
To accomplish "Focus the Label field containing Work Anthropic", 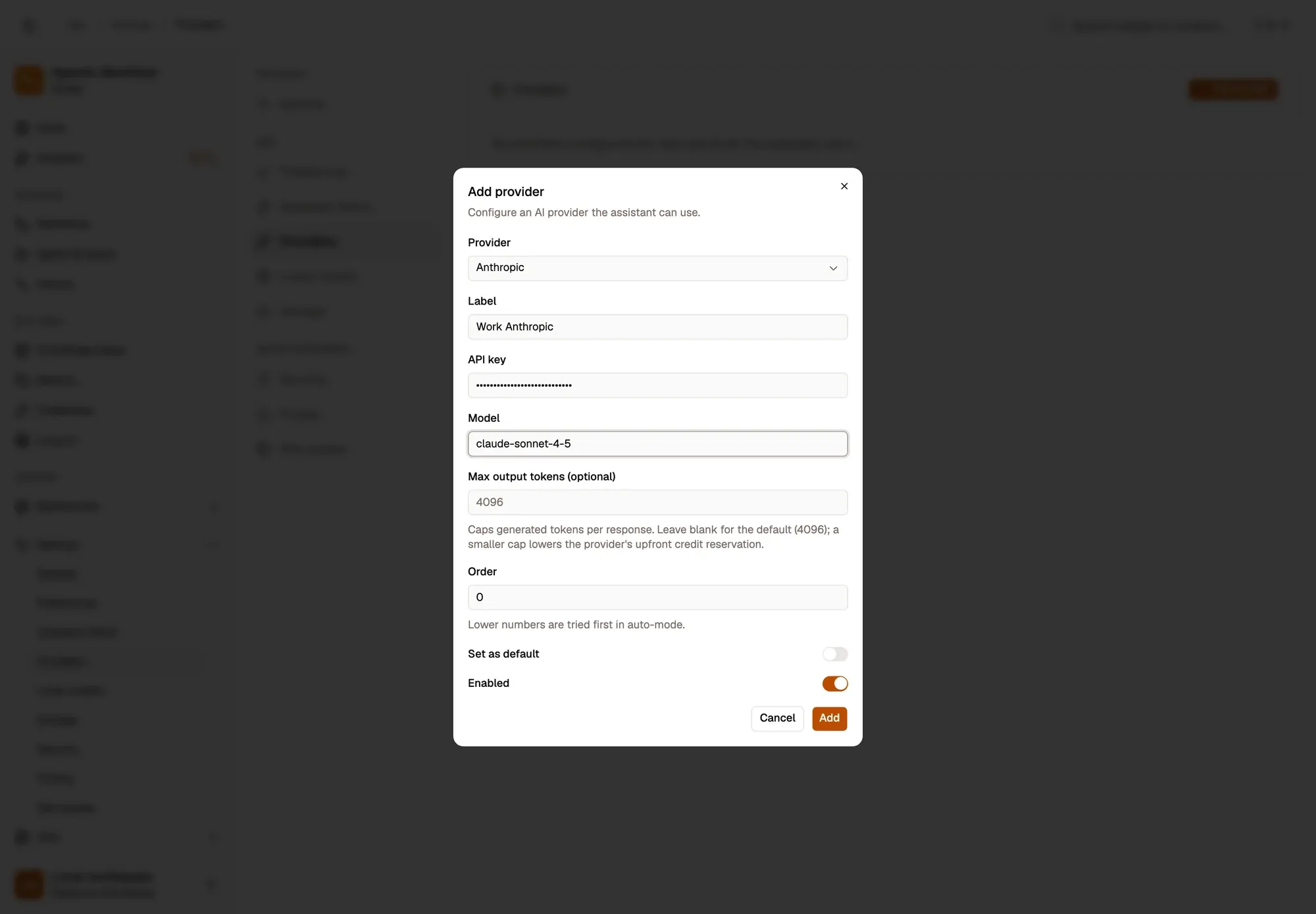I will pyautogui.click(x=657, y=327).
